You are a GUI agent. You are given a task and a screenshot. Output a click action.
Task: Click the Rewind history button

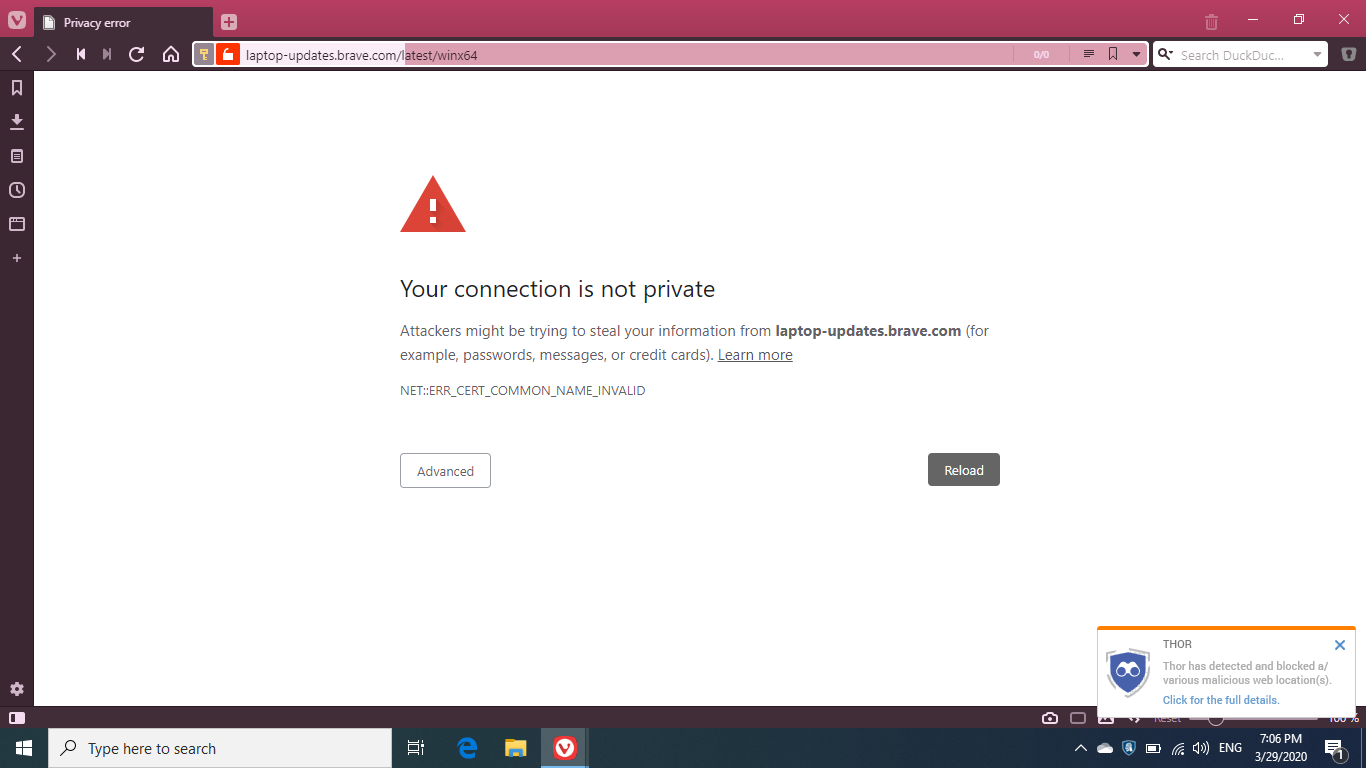[x=81, y=54]
